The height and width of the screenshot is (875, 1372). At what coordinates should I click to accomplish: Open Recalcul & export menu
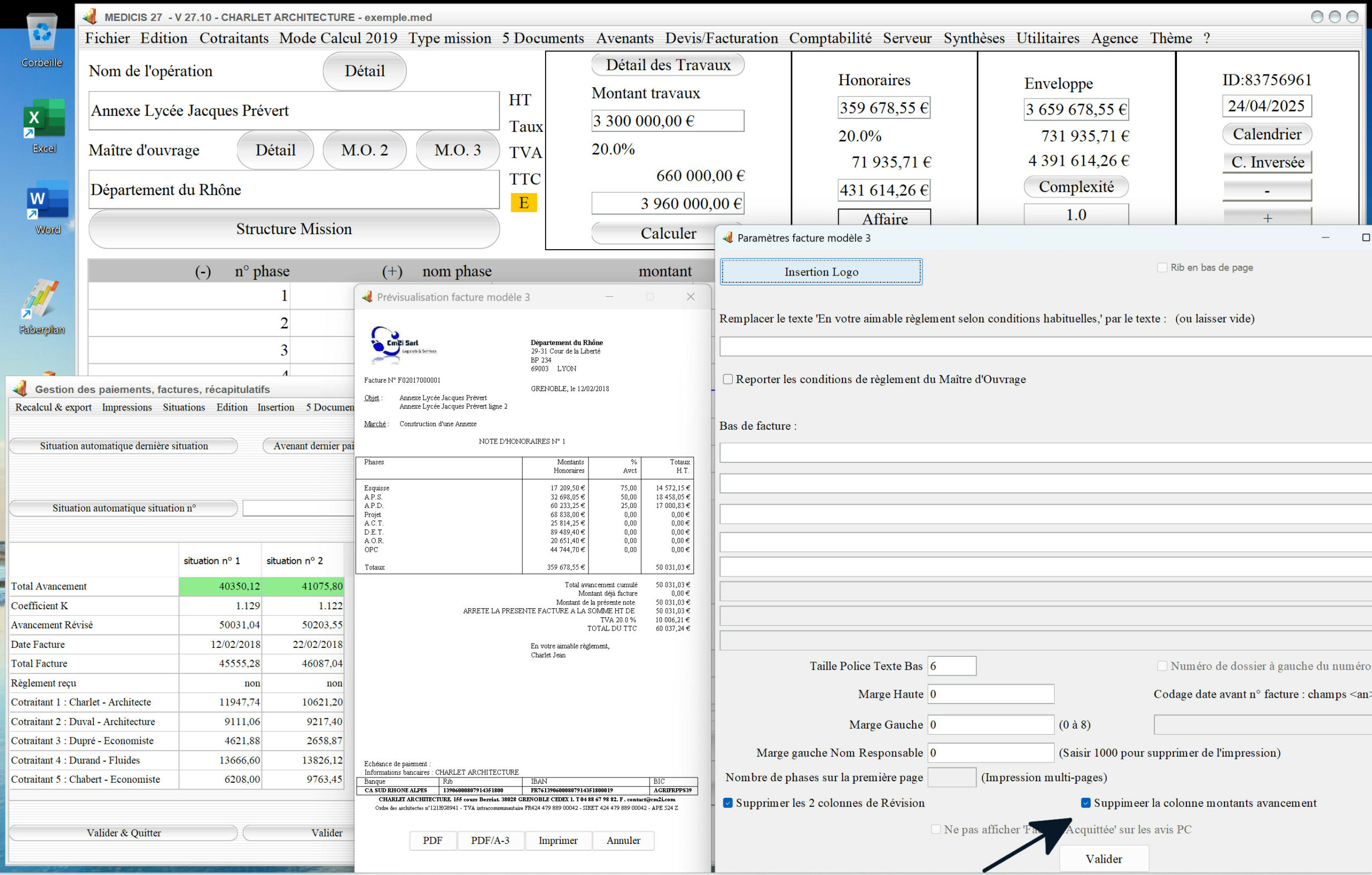[x=53, y=407]
